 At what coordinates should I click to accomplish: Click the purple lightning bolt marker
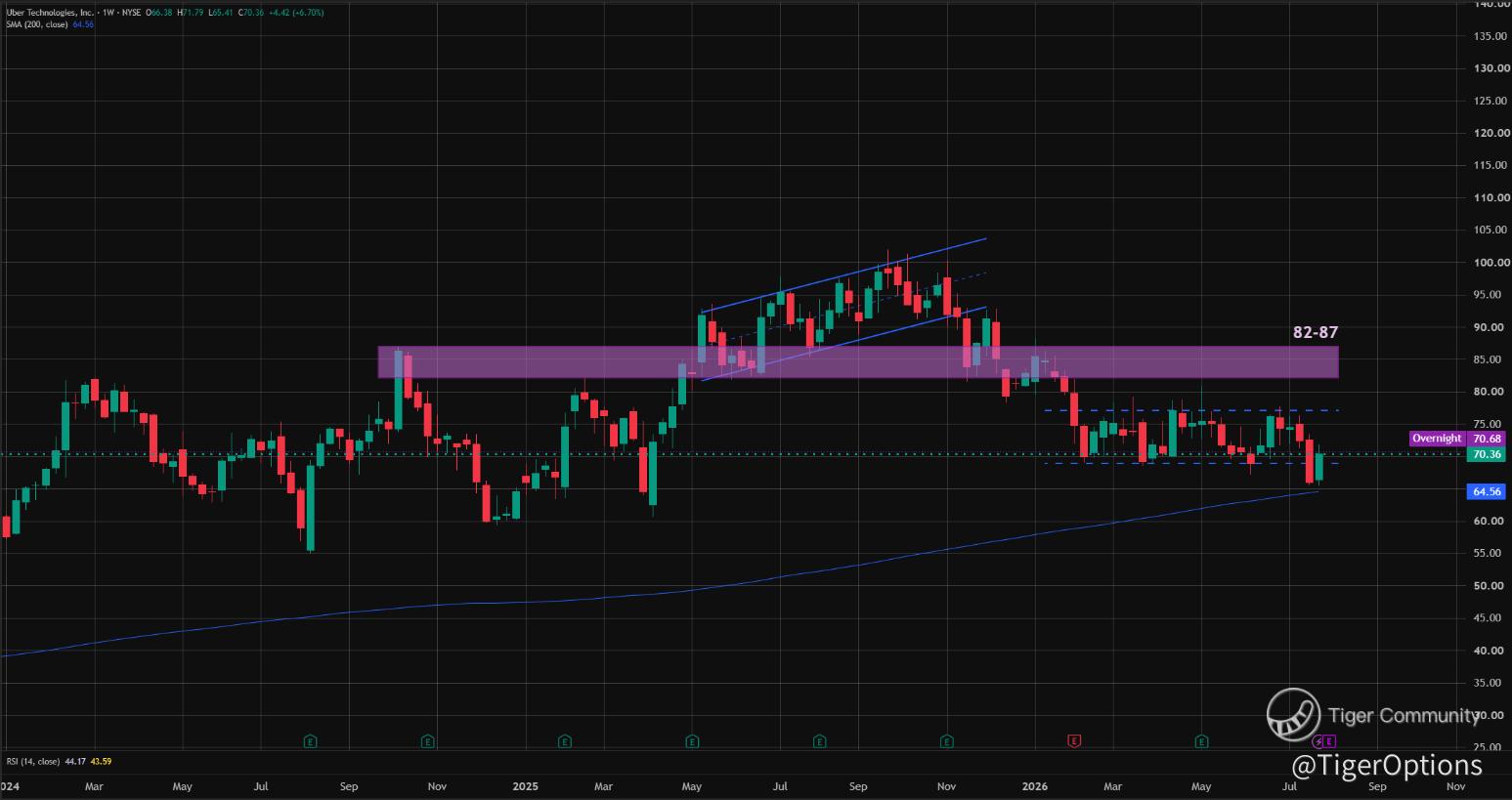coord(1318,742)
